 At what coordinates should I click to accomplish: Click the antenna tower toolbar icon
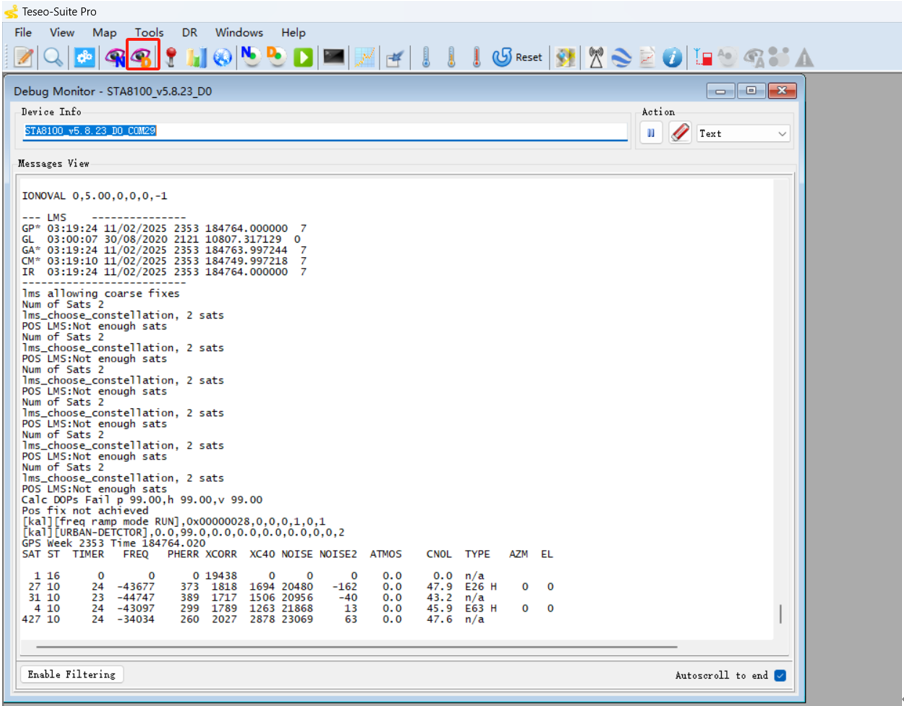[595, 57]
